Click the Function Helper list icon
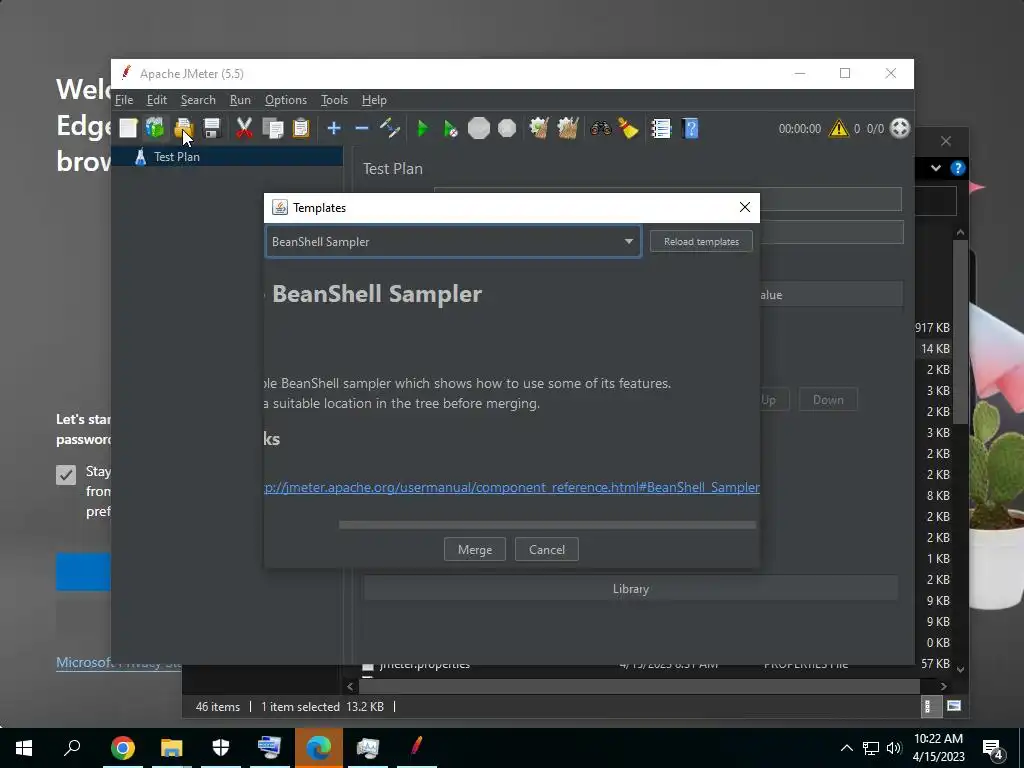The image size is (1024, 768). pyautogui.click(x=661, y=128)
